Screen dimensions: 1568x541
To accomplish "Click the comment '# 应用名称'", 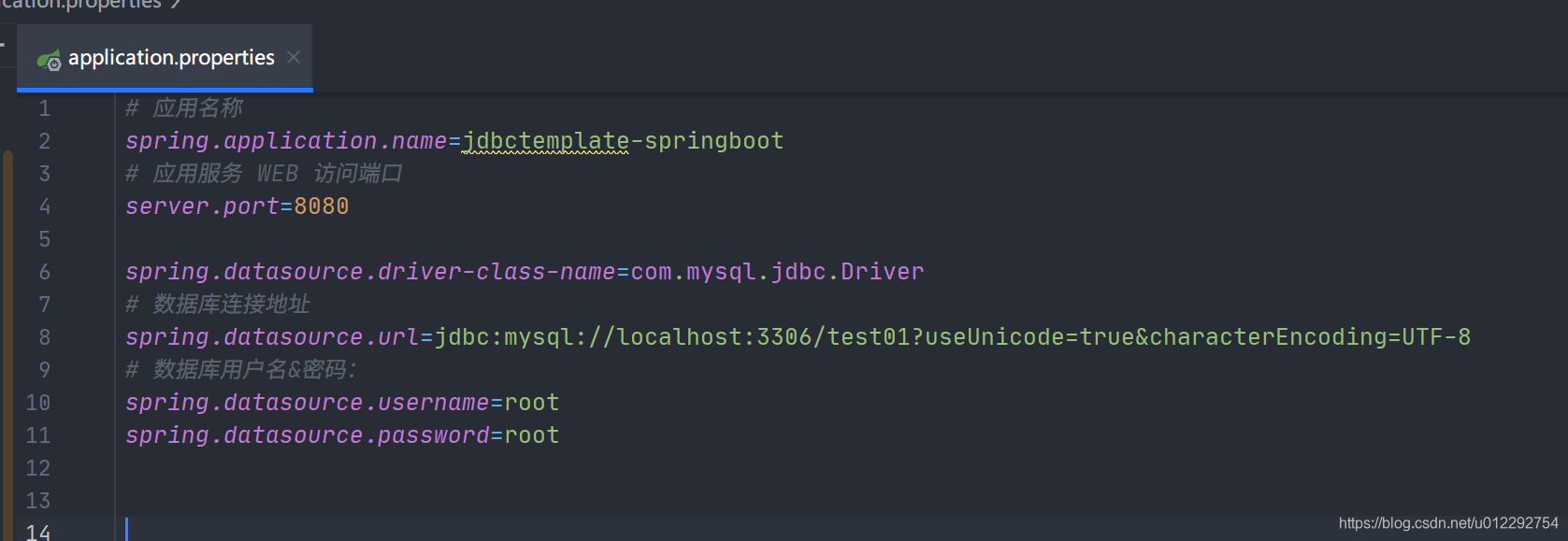I will (184, 108).
